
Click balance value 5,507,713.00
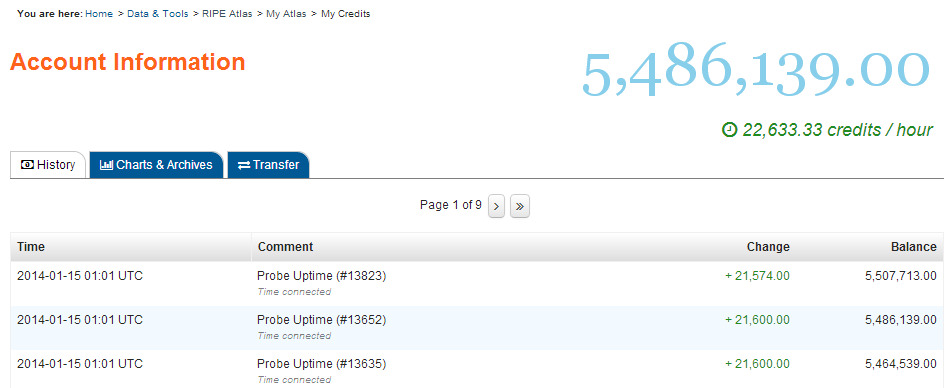point(901,276)
